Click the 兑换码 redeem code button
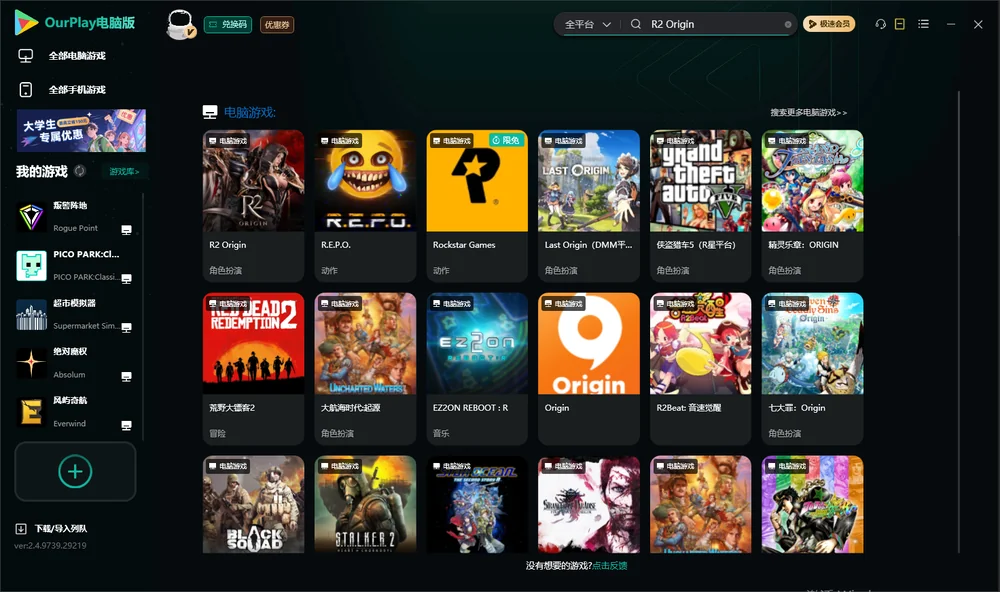The image size is (1000, 592). pos(228,25)
